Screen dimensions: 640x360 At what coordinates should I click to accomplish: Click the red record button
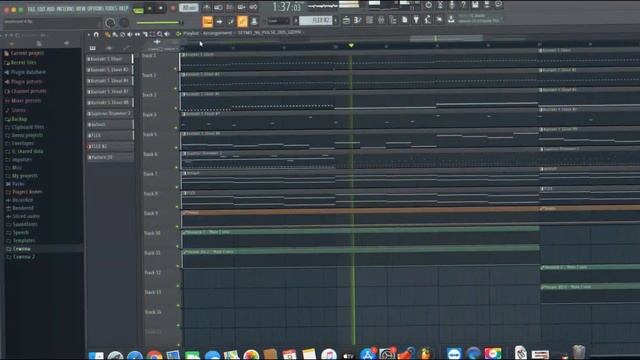172,8
